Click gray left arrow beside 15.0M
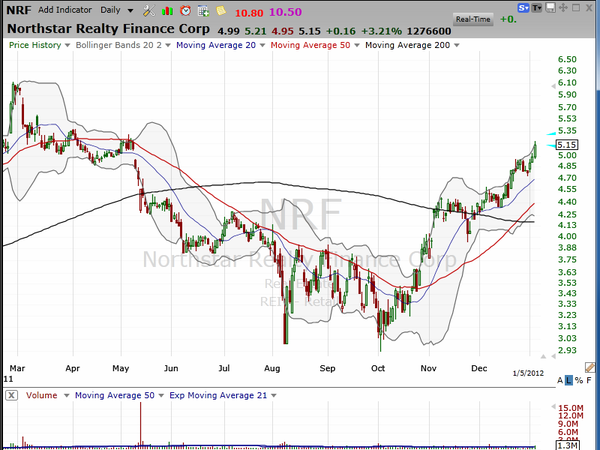The width and height of the screenshot is (600, 450). pos(553,406)
